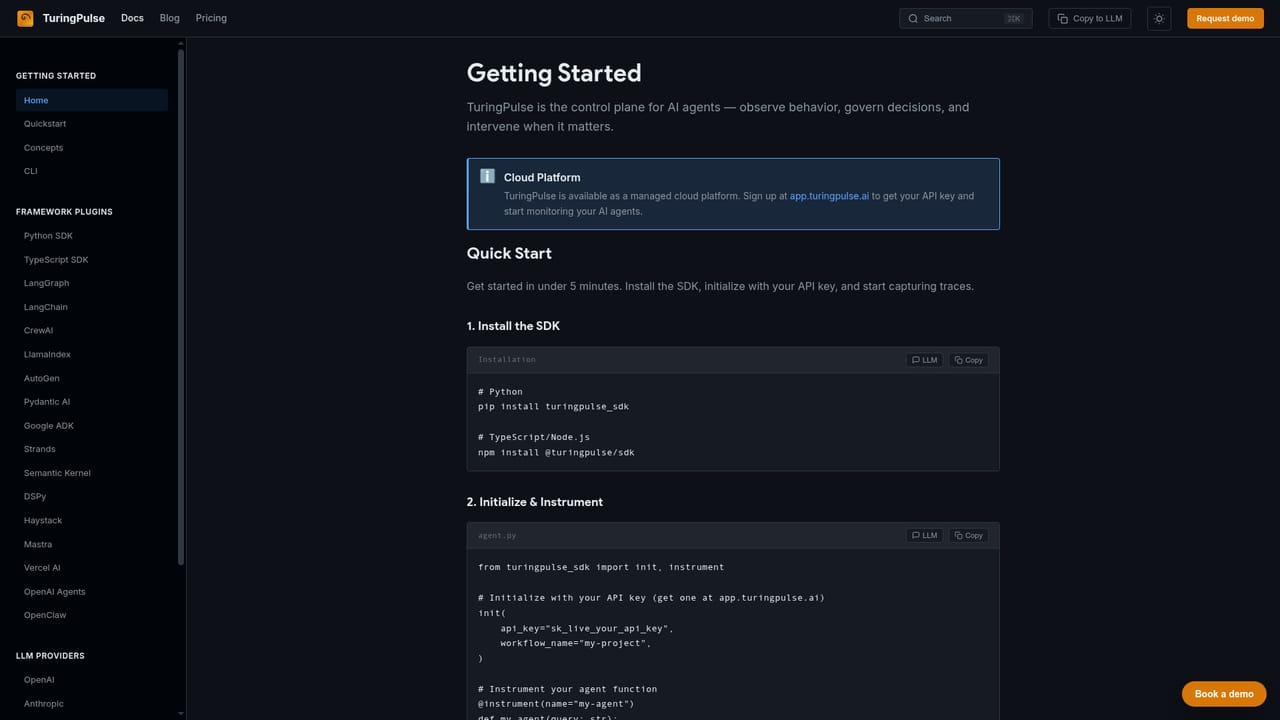Select OpenAI Agents in sidebar

(x=92, y=592)
